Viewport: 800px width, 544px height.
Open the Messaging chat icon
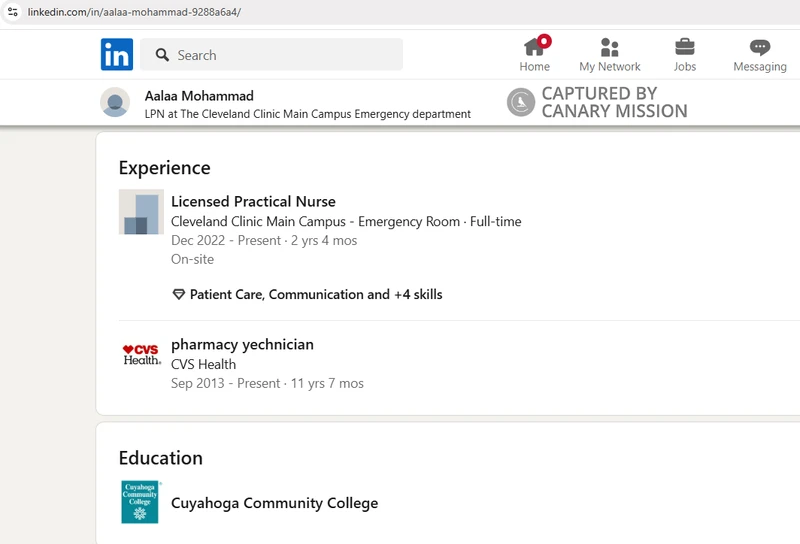click(x=760, y=47)
